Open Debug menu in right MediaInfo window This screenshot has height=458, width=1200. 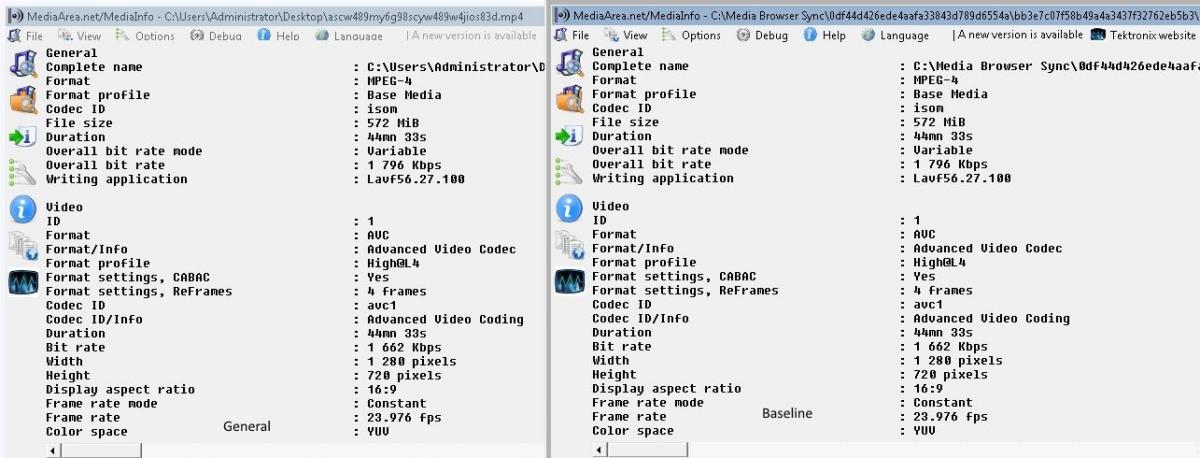point(762,35)
